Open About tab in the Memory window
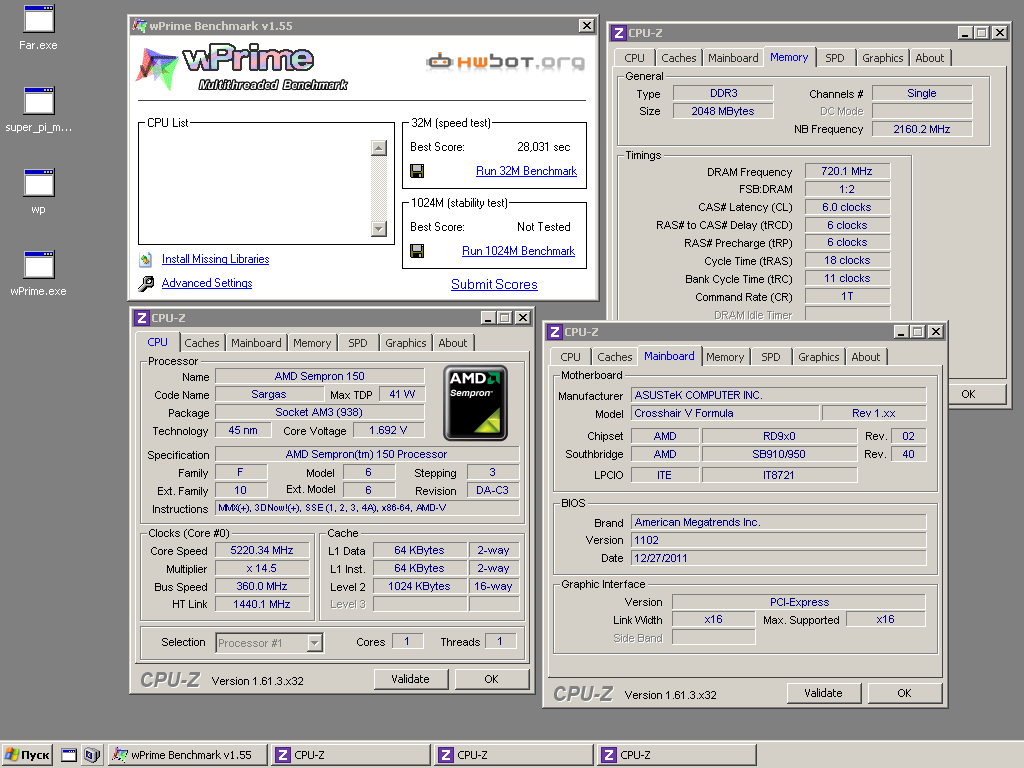Image resolution: width=1024 pixels, height=768 pixels. (929, 58)
